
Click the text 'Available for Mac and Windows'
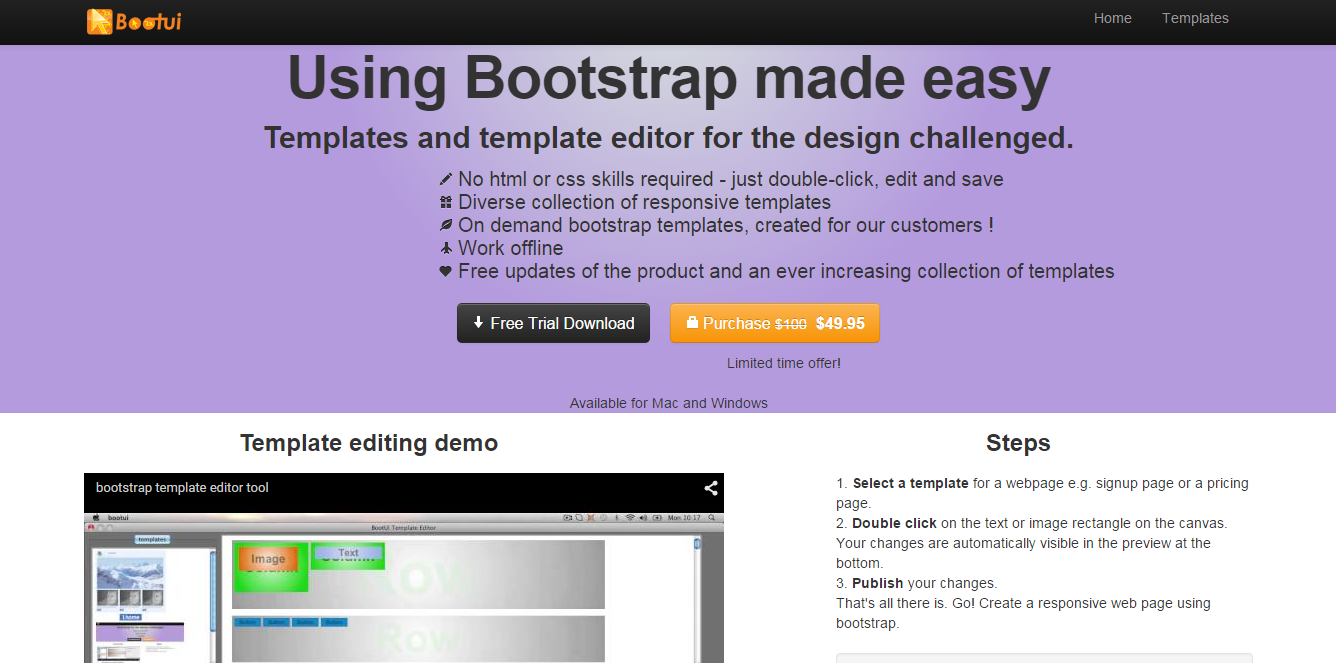669,403
